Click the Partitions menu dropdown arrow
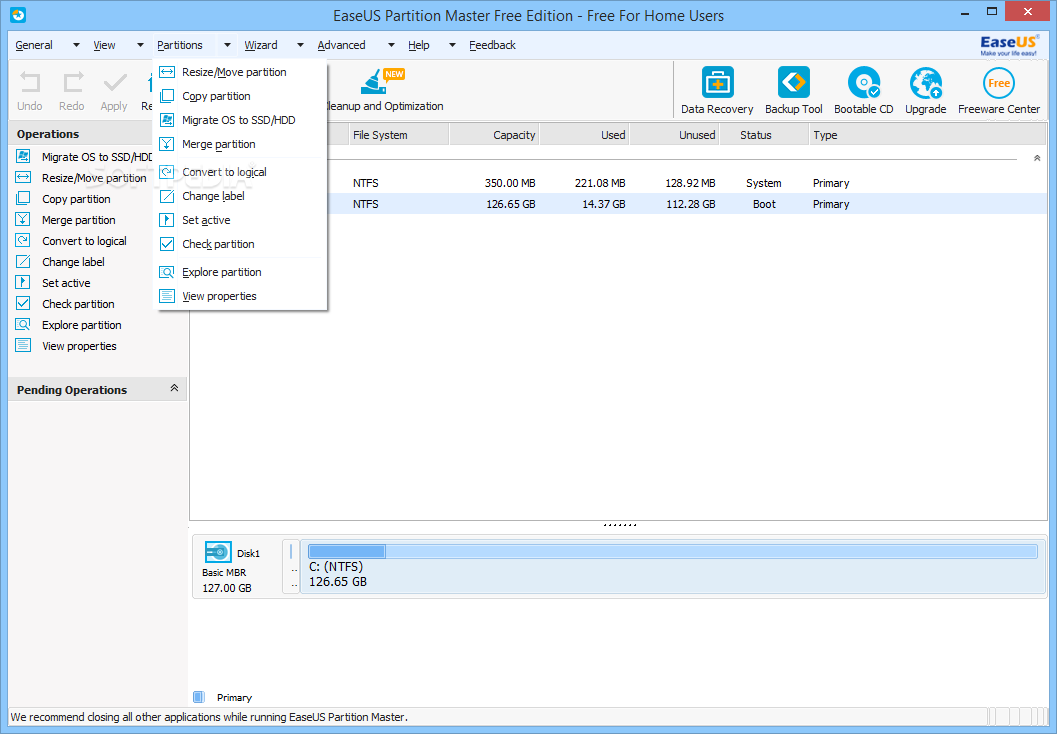Screen dimensions: 1057x734 (x=227, y=45)
